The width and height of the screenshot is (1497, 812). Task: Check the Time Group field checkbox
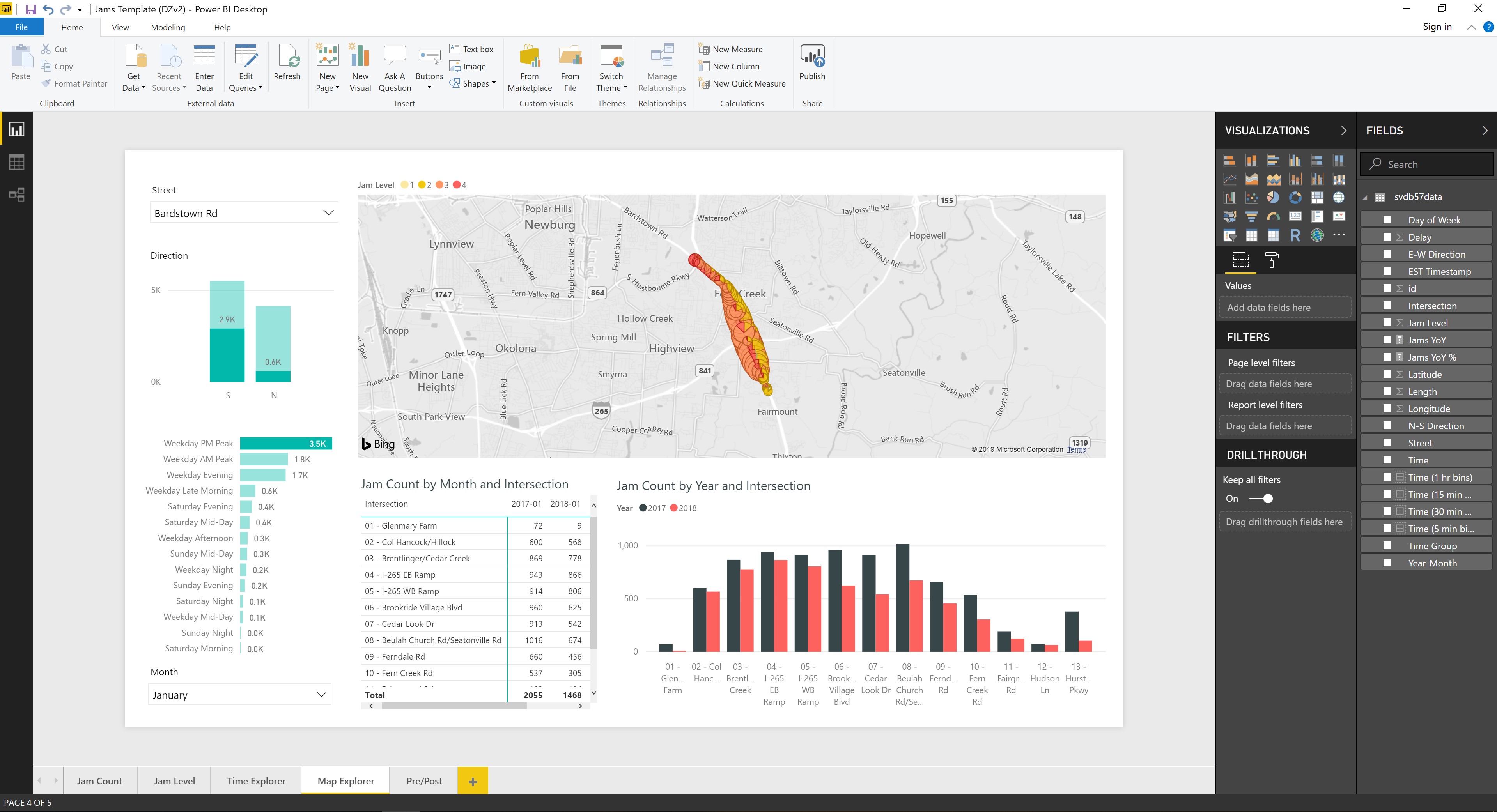click(x=1388, y=545)
